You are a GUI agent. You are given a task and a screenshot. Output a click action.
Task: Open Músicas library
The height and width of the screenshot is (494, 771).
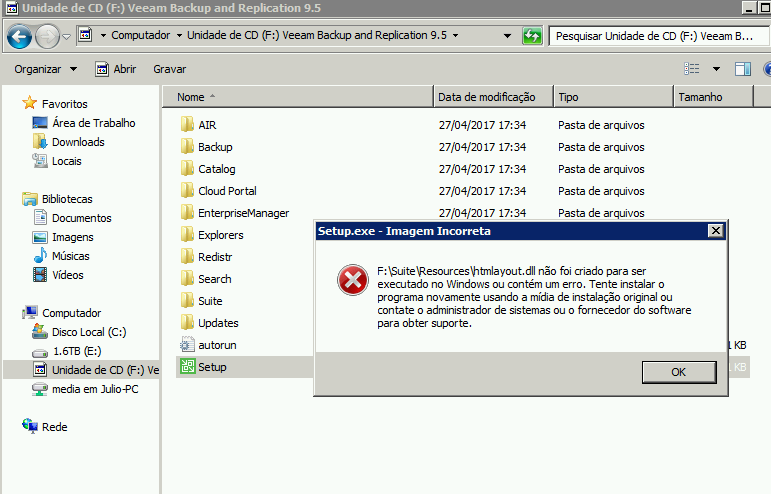click(61, 256)
